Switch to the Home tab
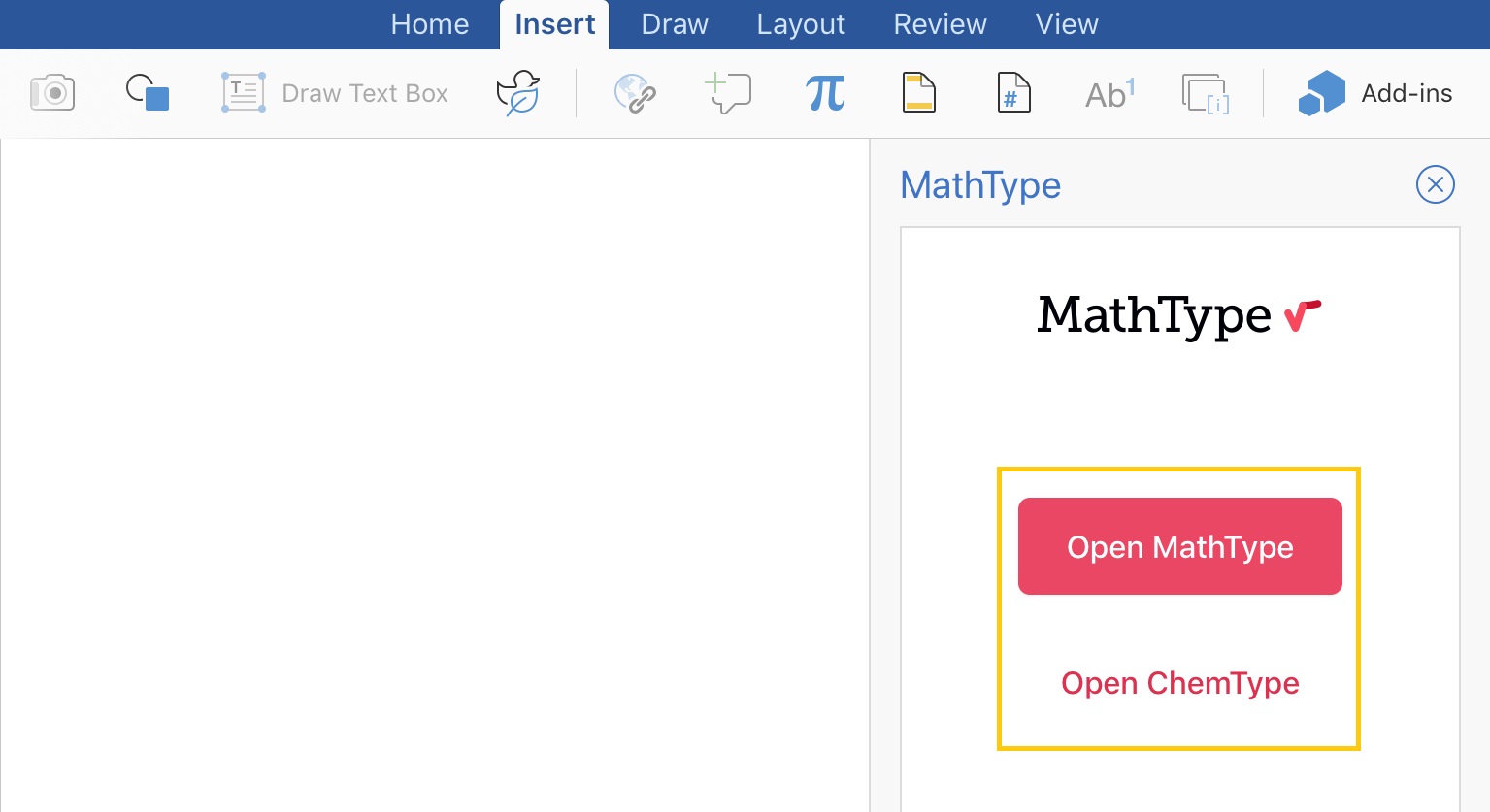1490x812 pixels. (429, 24)
